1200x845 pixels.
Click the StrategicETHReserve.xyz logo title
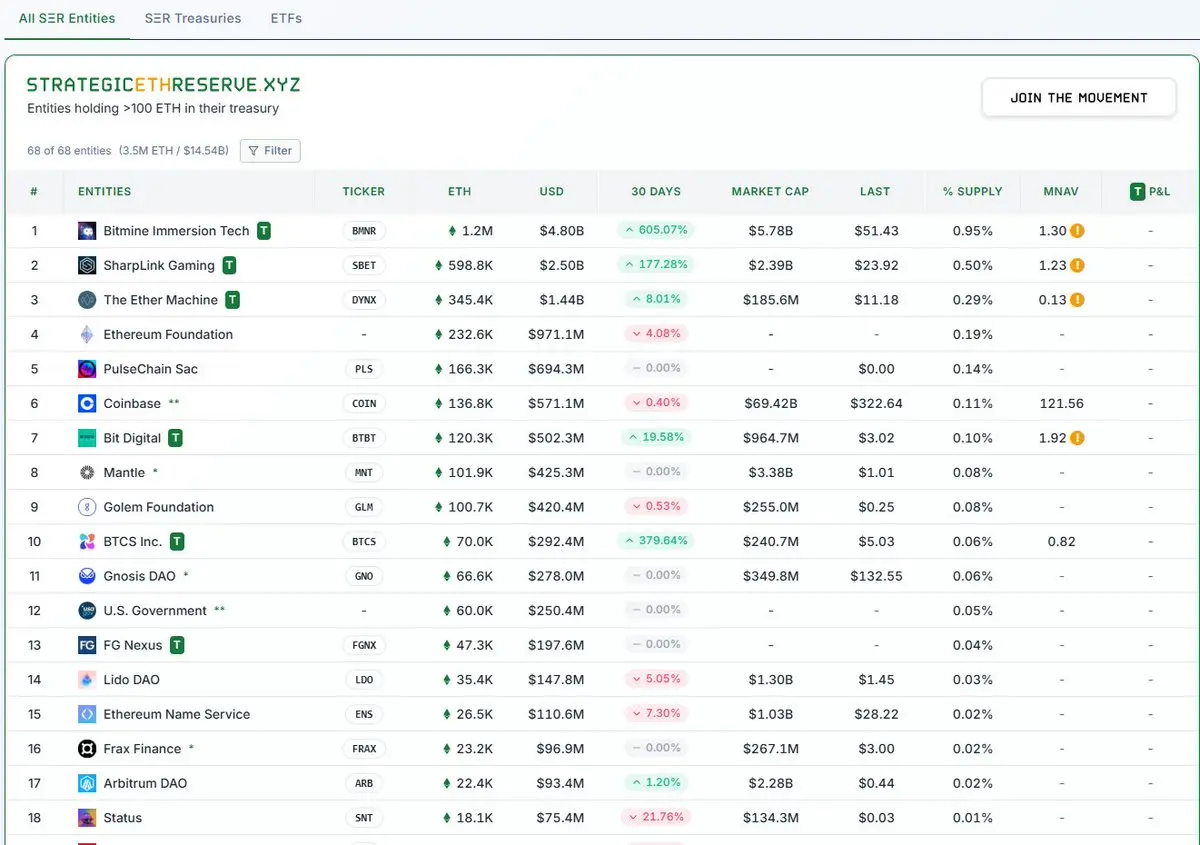click(163, 85)
